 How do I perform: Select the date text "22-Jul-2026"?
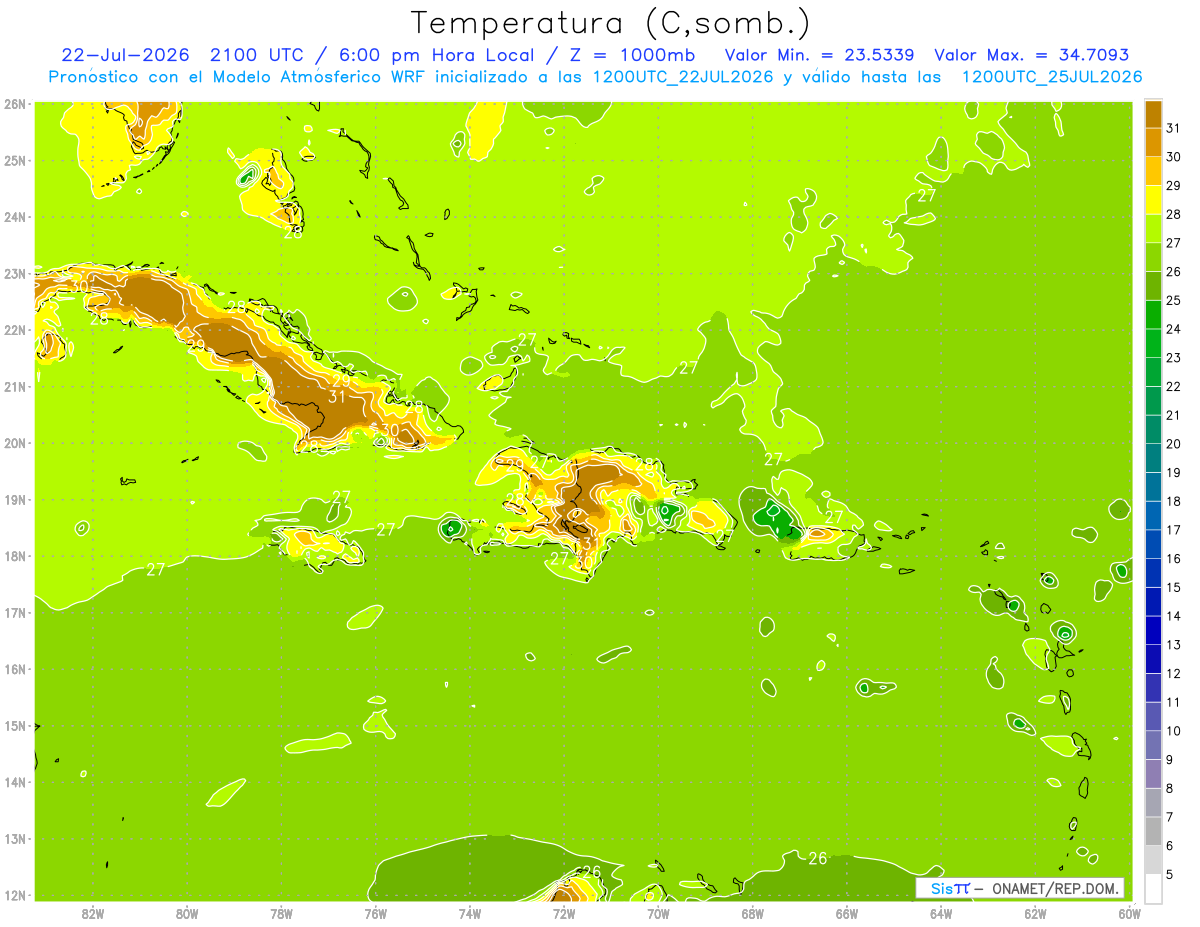[x=125, y=55]
